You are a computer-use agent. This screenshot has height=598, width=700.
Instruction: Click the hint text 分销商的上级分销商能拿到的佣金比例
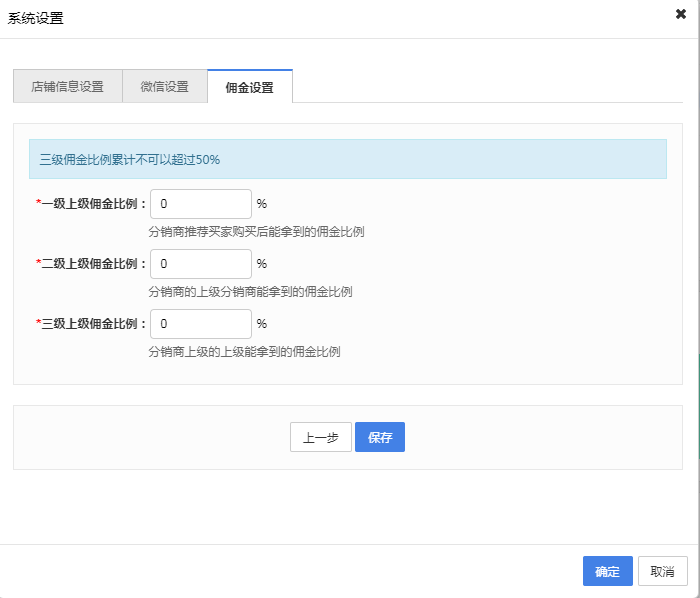[250, 292]
